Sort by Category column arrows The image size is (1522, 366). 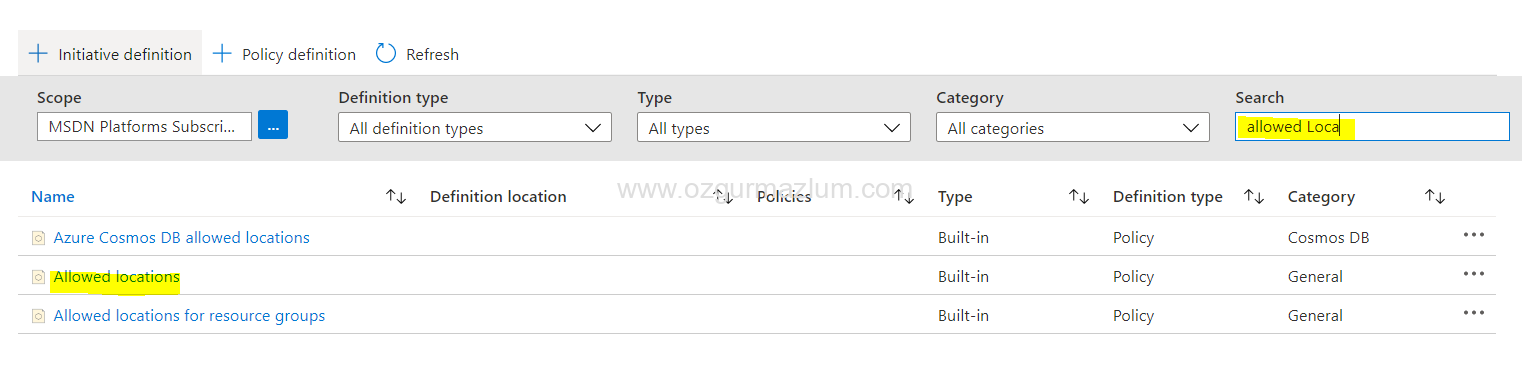1435,197
